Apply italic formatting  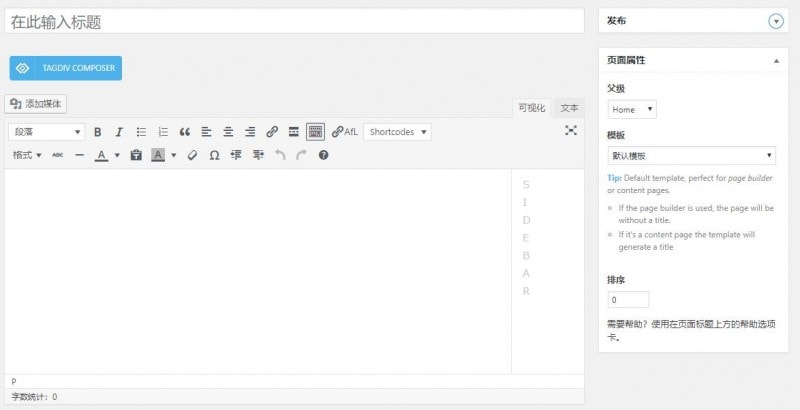click(x=119, y=131)
